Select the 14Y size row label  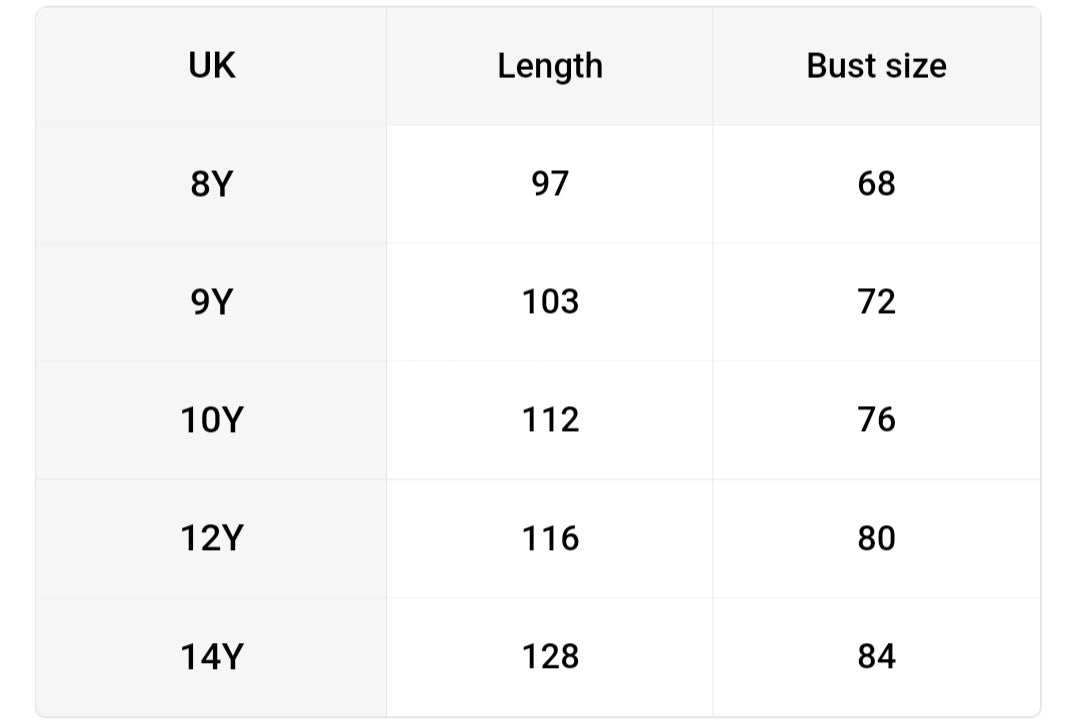[x=211, y=657]
